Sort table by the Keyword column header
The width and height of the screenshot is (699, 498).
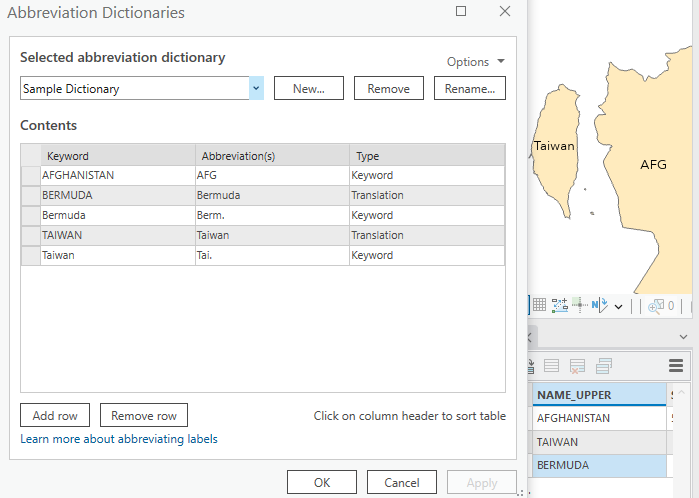tap(118, 156)
